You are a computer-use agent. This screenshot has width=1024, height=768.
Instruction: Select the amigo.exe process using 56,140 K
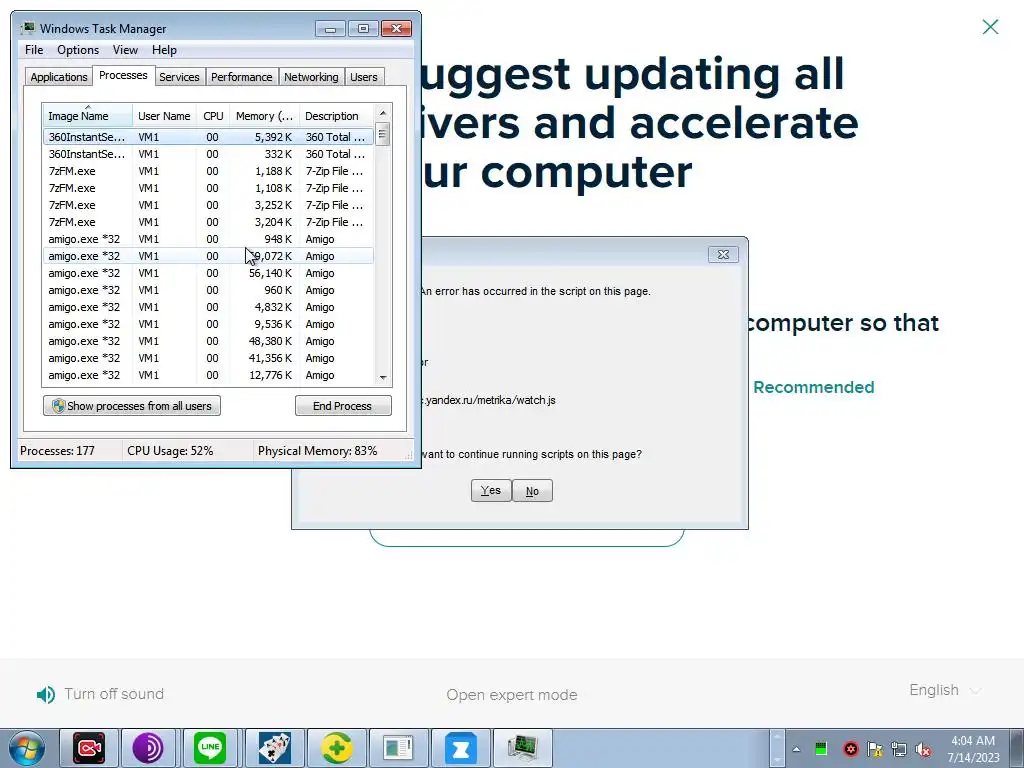click(208, 273)
